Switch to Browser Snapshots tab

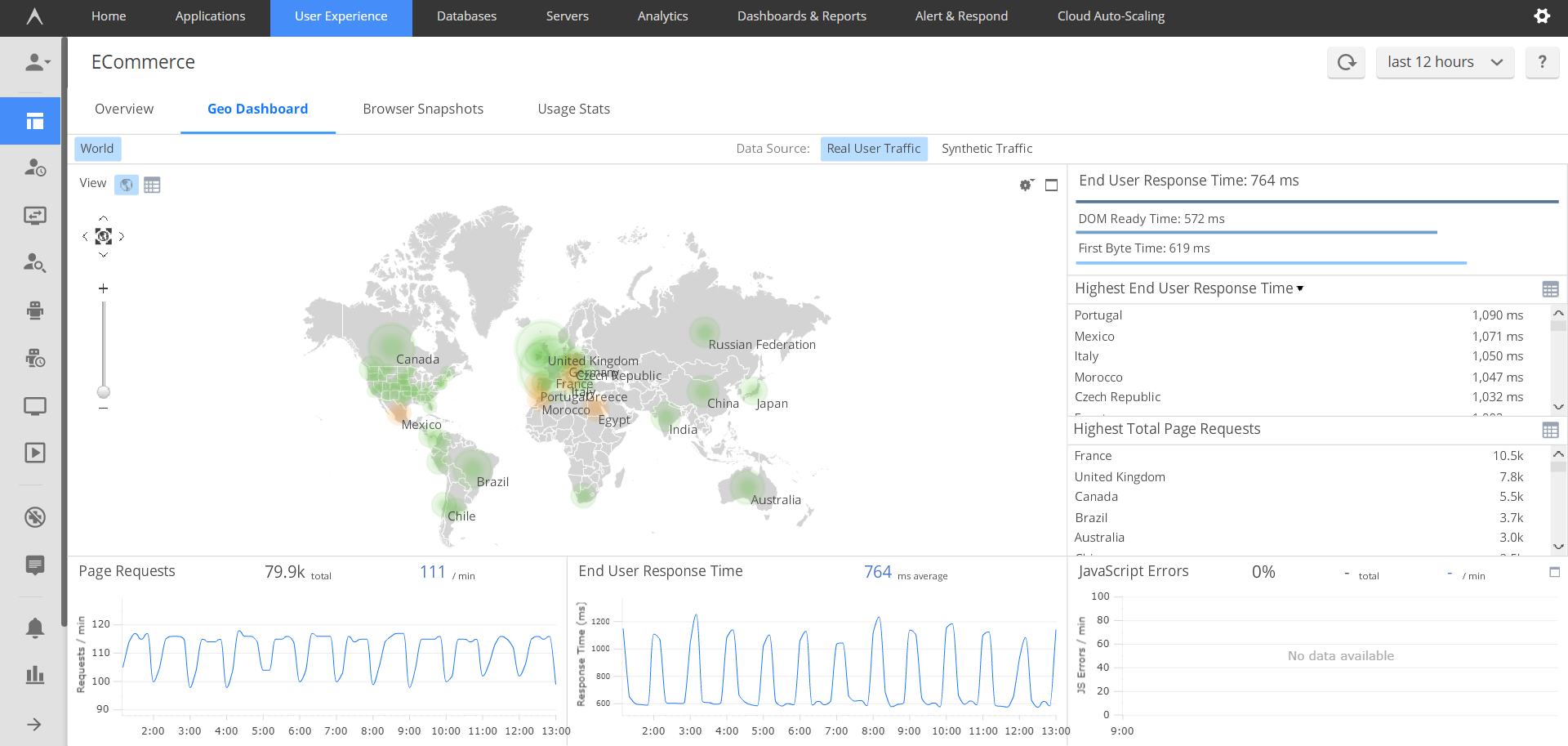click(423, 109)
